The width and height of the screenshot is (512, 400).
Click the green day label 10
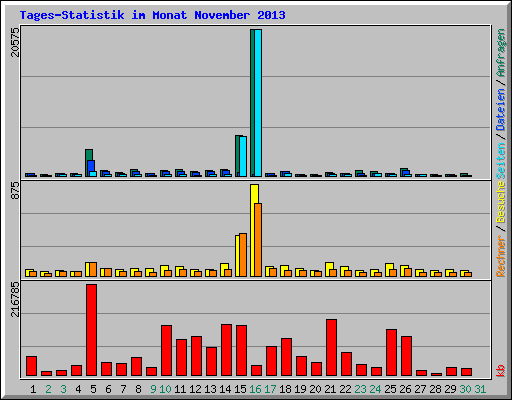tap(165, 389)
